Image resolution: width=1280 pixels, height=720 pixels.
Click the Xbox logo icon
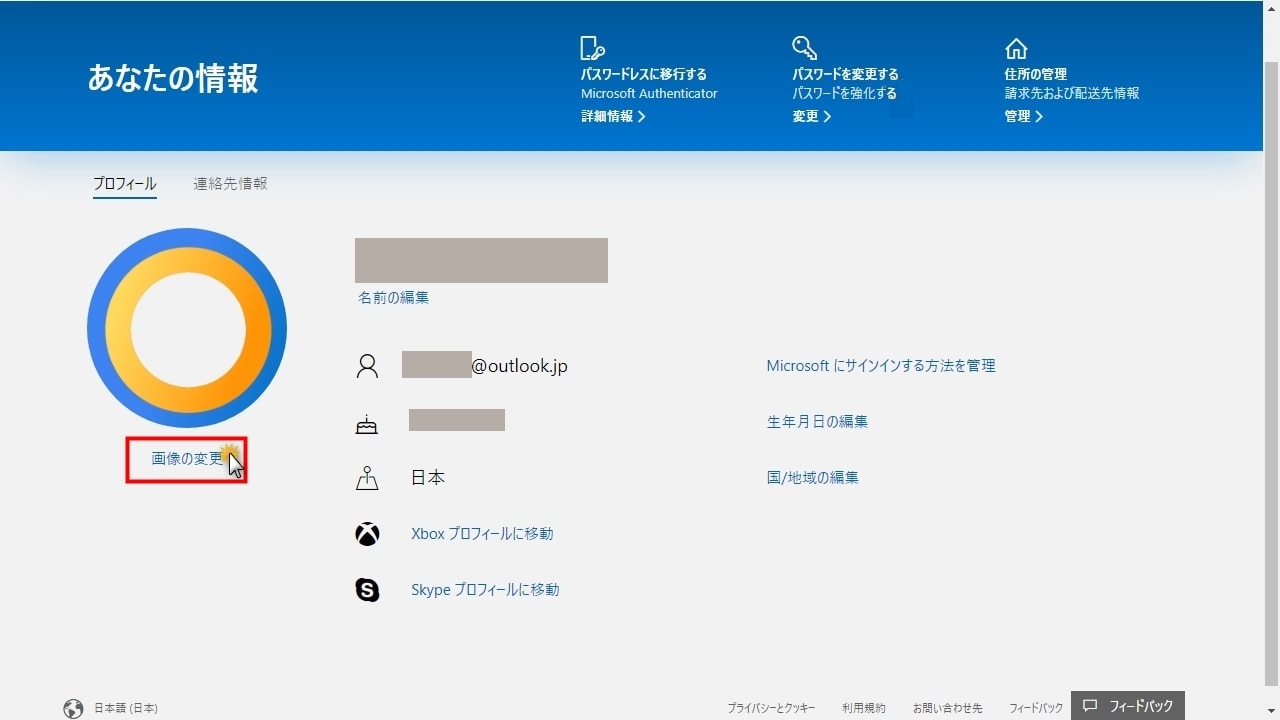pyautogui.click(x=367, y=534)
